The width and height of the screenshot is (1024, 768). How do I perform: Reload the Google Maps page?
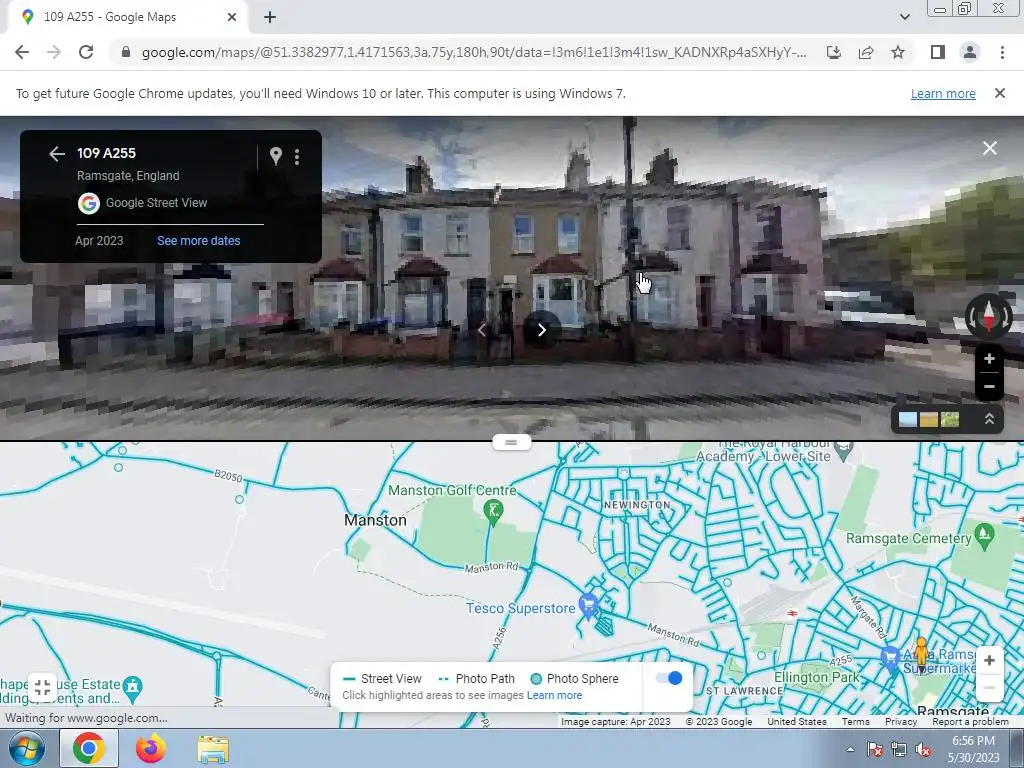pyautogui.click(x=86, y=52)
